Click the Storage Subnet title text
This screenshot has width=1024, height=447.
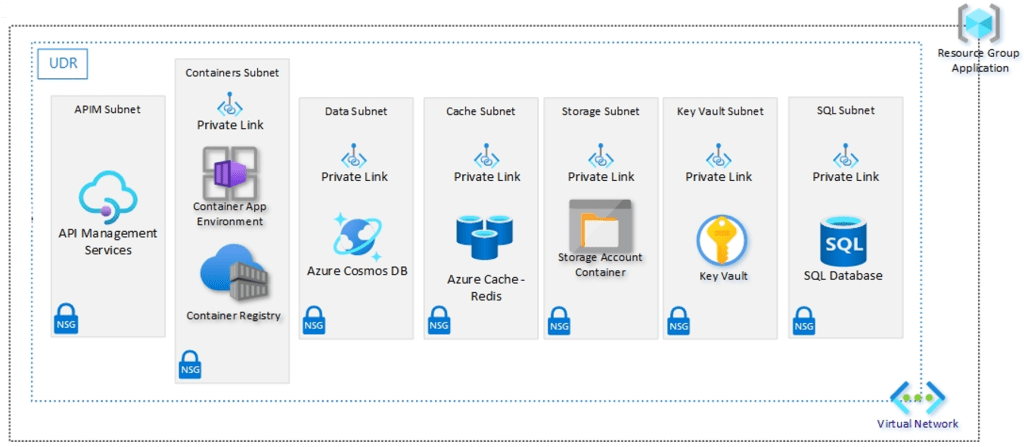[601, 111]
